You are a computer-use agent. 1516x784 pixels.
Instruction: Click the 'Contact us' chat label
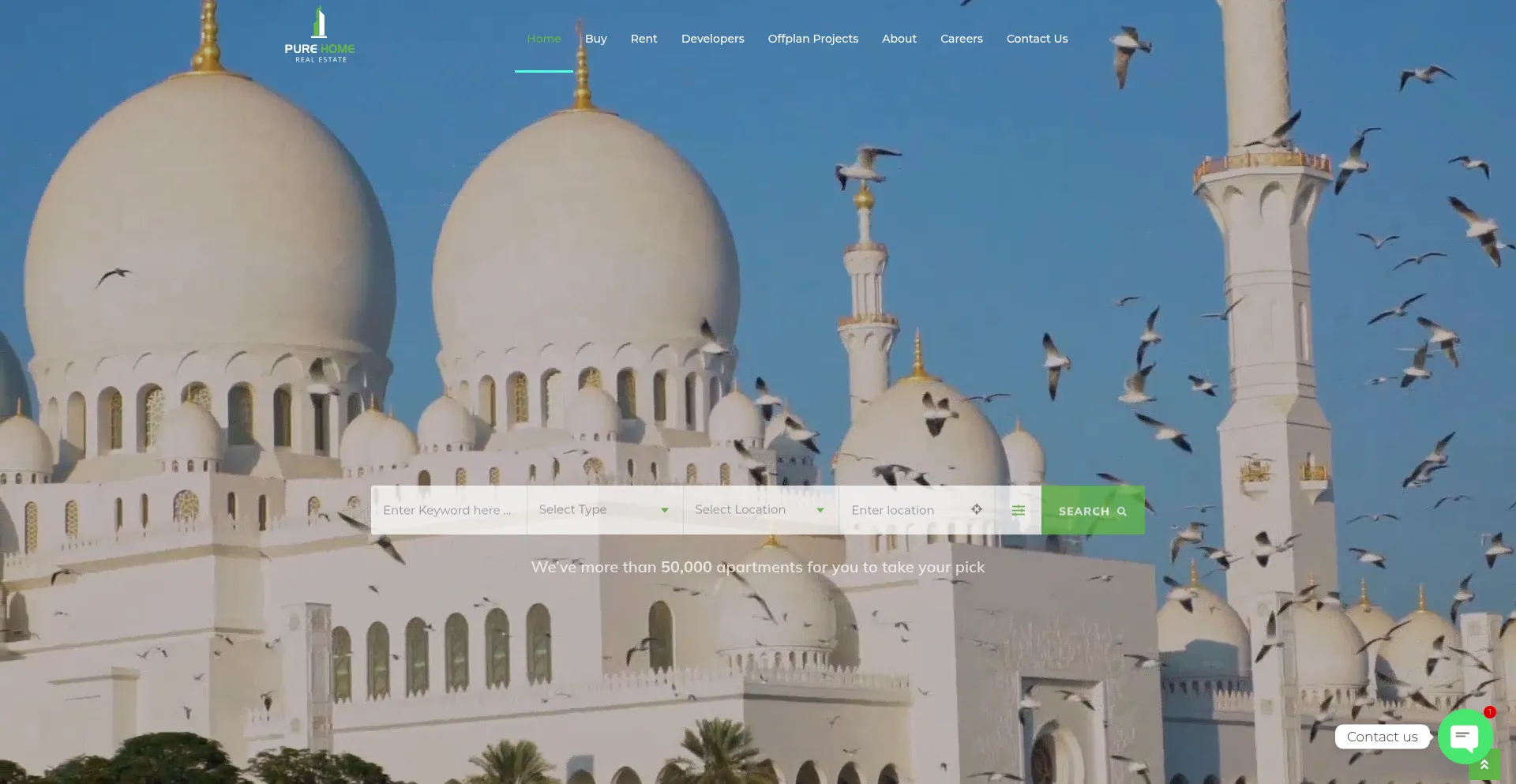(1382, 737)
